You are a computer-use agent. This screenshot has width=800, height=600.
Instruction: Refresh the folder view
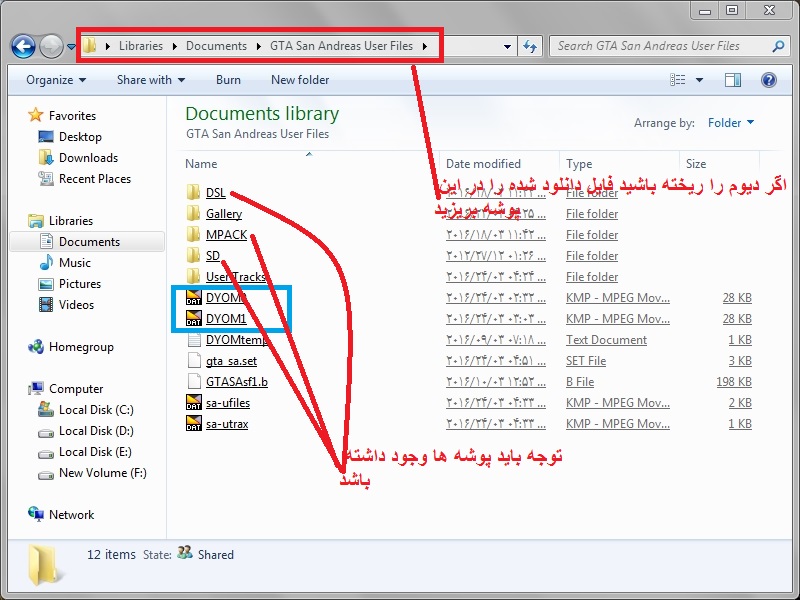(530, 47)
